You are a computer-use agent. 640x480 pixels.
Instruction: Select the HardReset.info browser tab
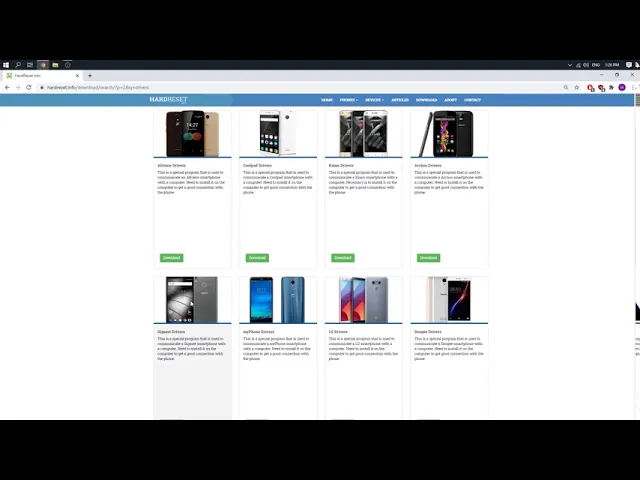(42, 76)
